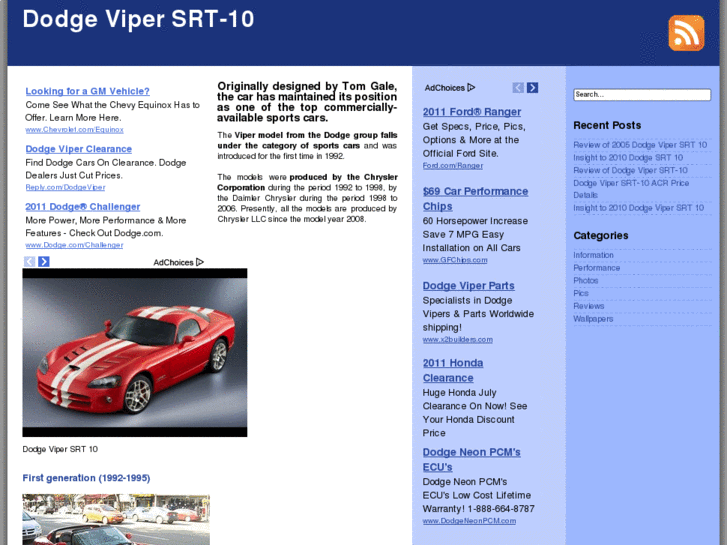Image resolution: width=727 pixels, height=545 pixels.
Task: Click the 'Categories' sidebar heading
Action: coord(600,236)
